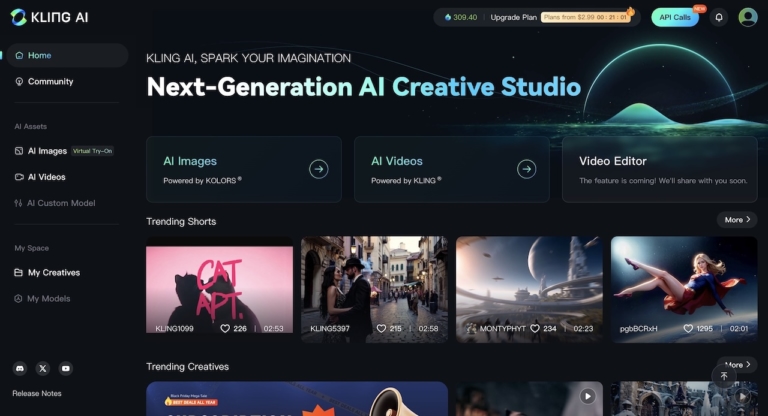This screenshot has width=768, height=416.
Task: Click the arrow on AI Images card
Action: click(318, 169)
